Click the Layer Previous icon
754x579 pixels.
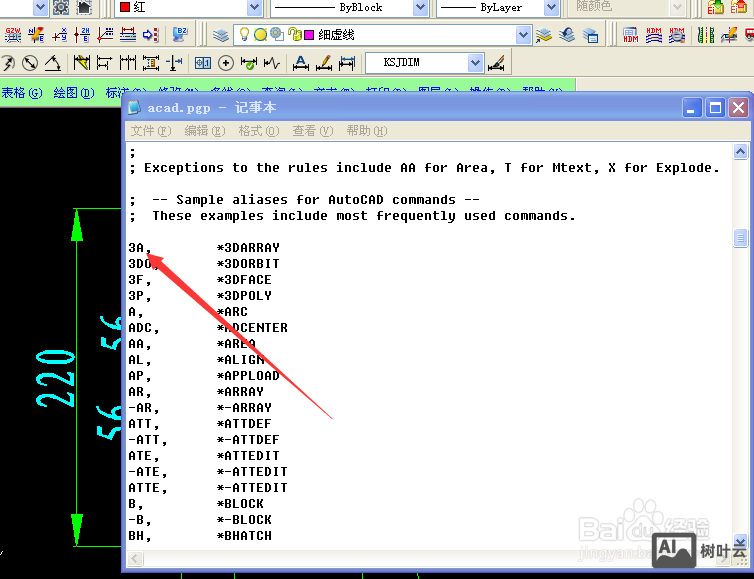point(567,35)
